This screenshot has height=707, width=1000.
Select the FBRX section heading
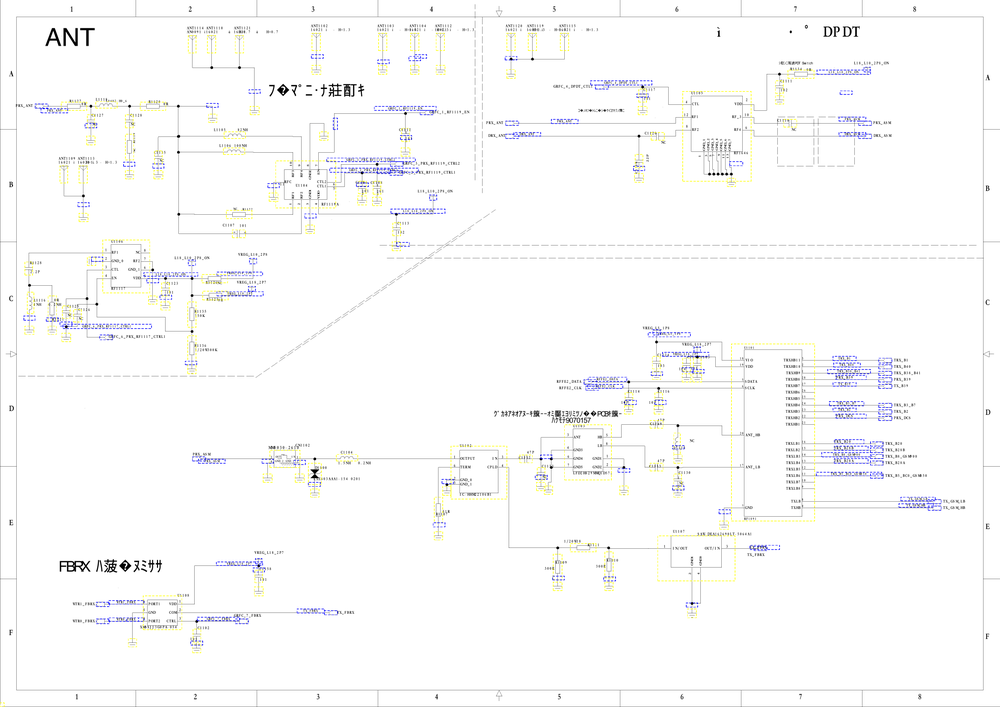pos(111,565)
